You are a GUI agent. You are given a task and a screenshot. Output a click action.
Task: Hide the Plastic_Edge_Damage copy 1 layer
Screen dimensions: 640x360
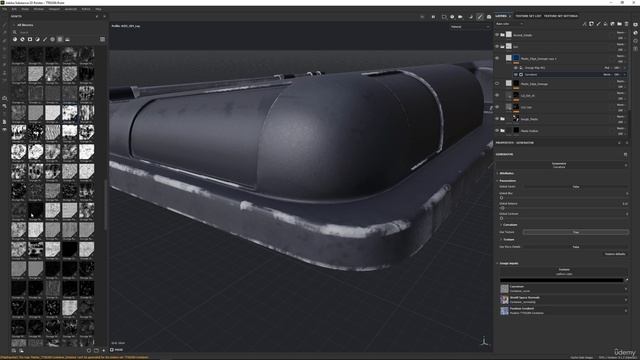[x=497, y=58]
